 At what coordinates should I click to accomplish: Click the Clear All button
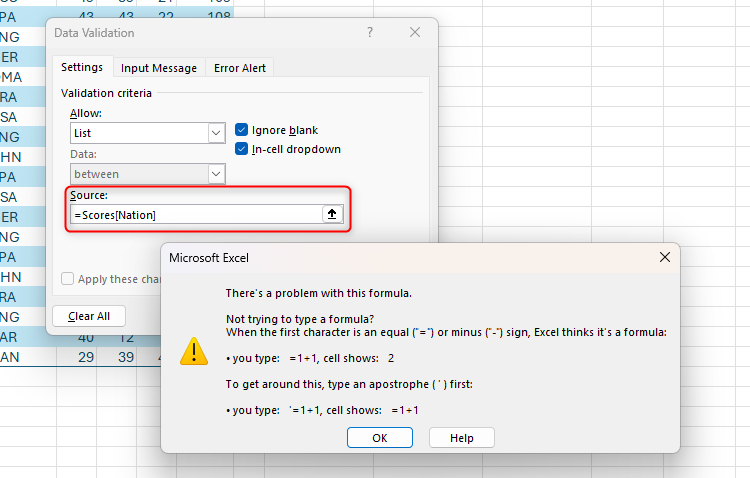click(89, 316)
